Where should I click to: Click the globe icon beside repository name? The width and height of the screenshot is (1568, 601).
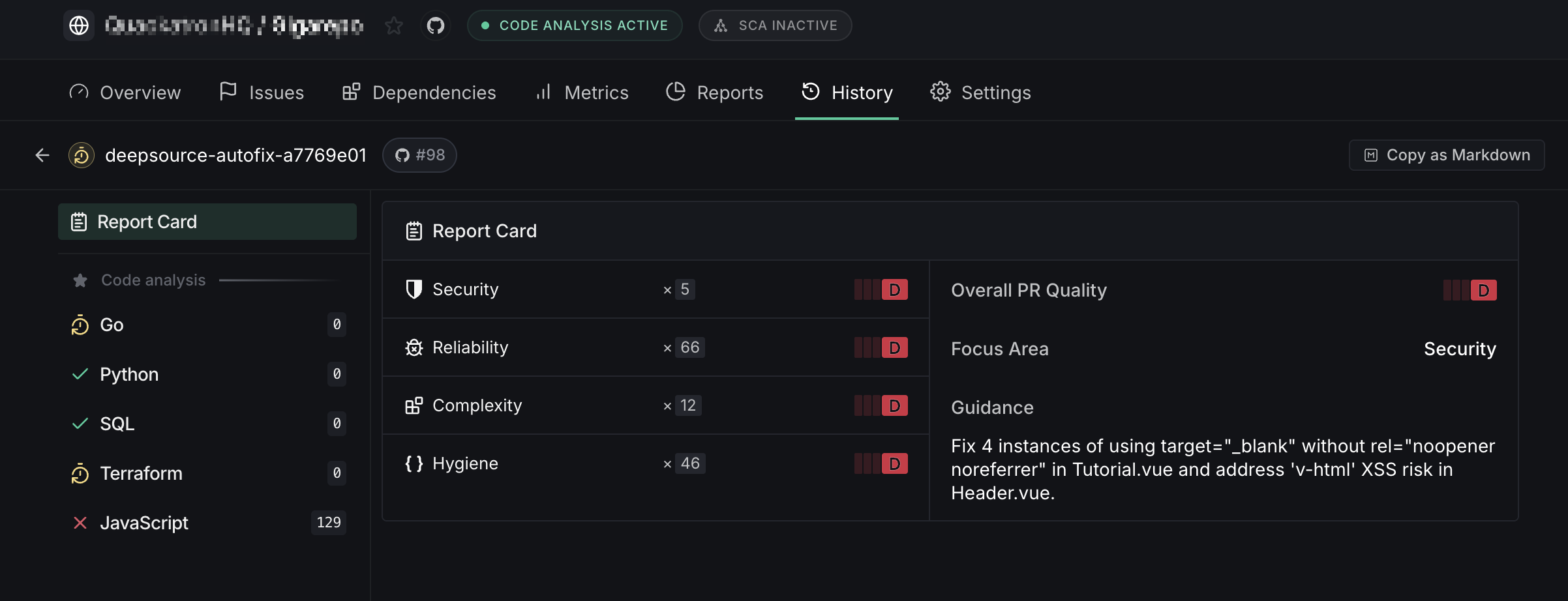79,25
